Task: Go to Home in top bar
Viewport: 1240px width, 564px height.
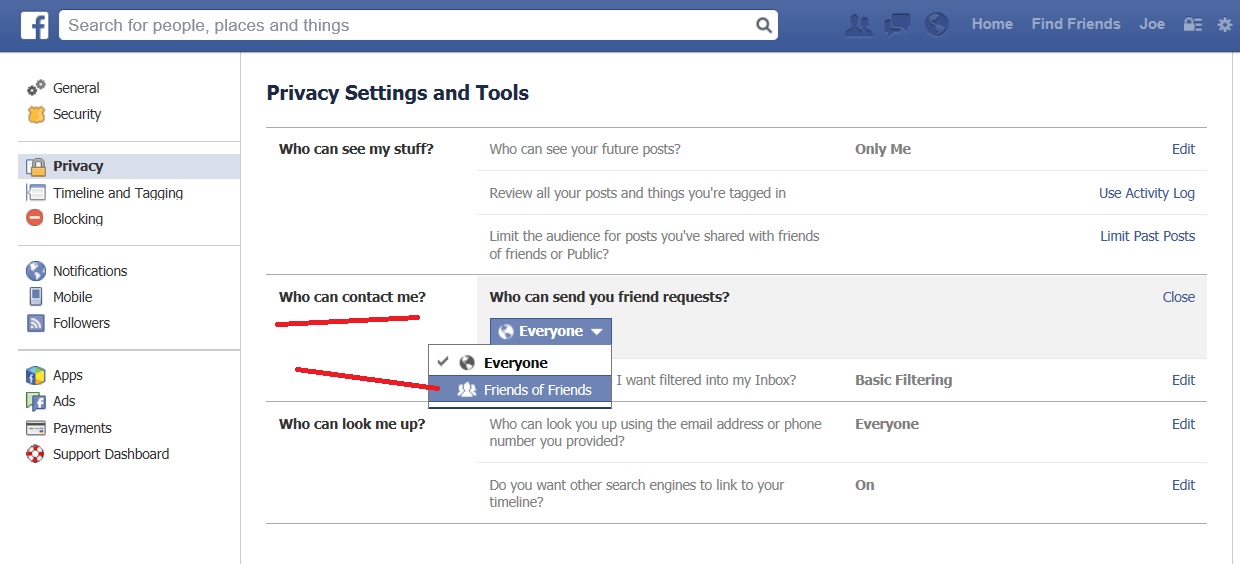Action: click(x=992, y=24)
